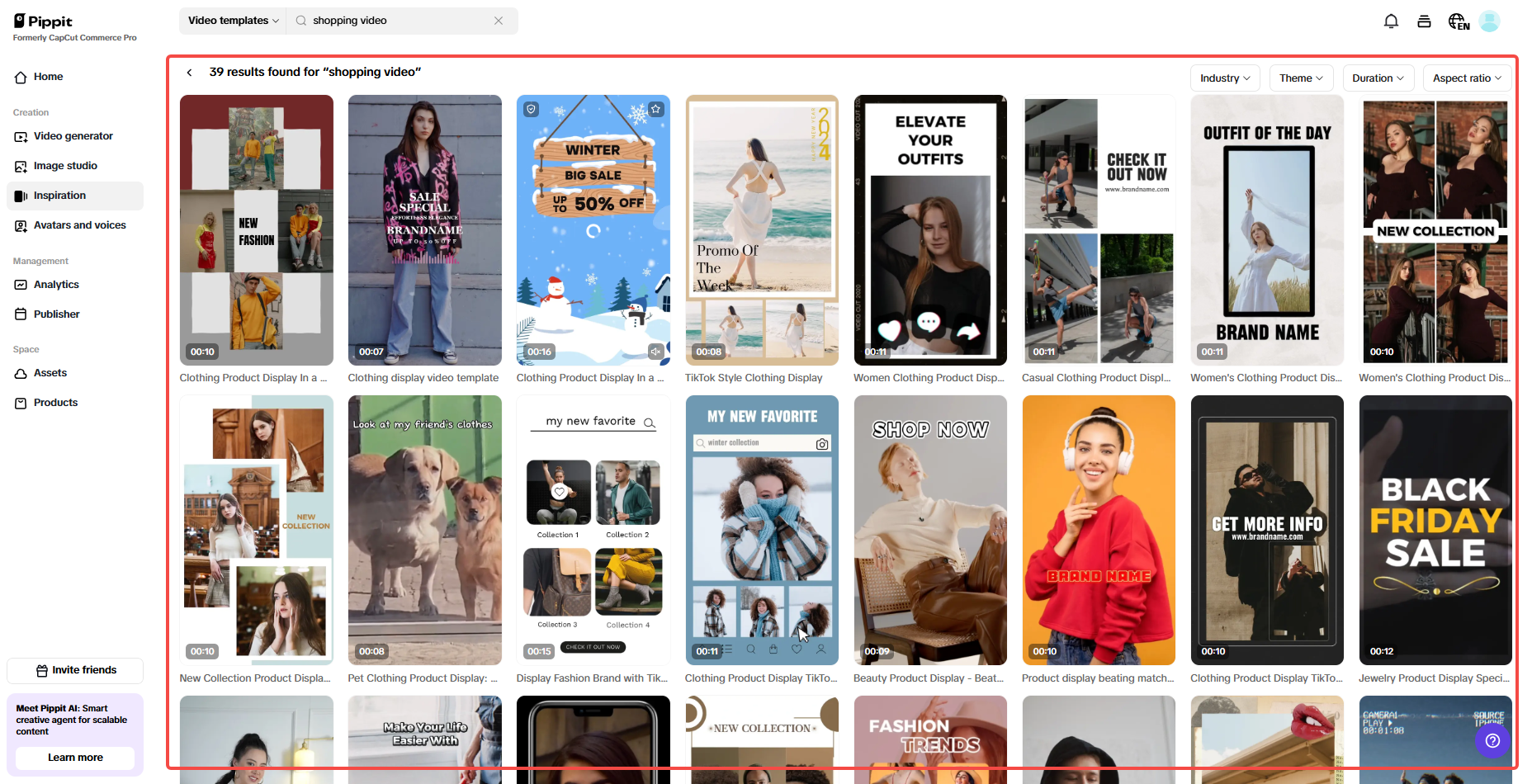
Task: Open the Aspect ratio filter dropdown
Action: click(x=1467, y=78)
